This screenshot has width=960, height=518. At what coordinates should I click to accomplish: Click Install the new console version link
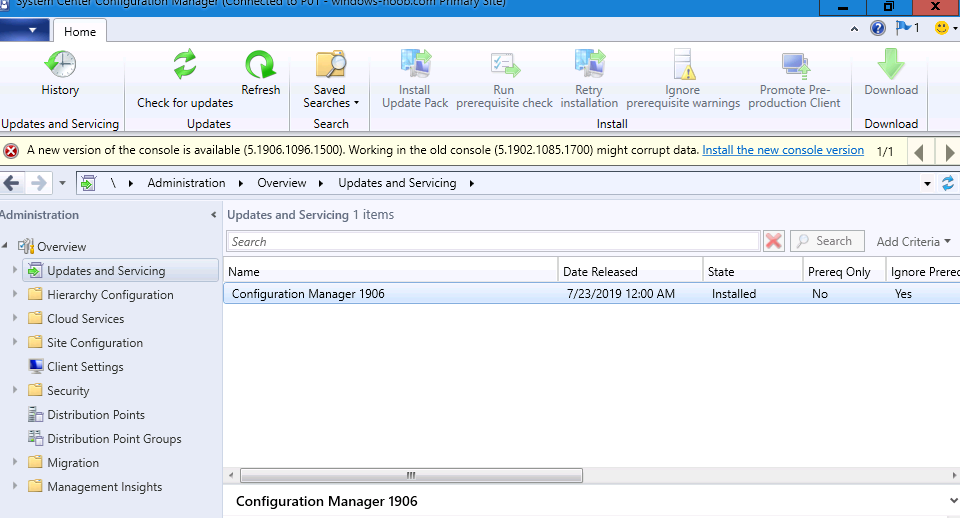[783, 150]
